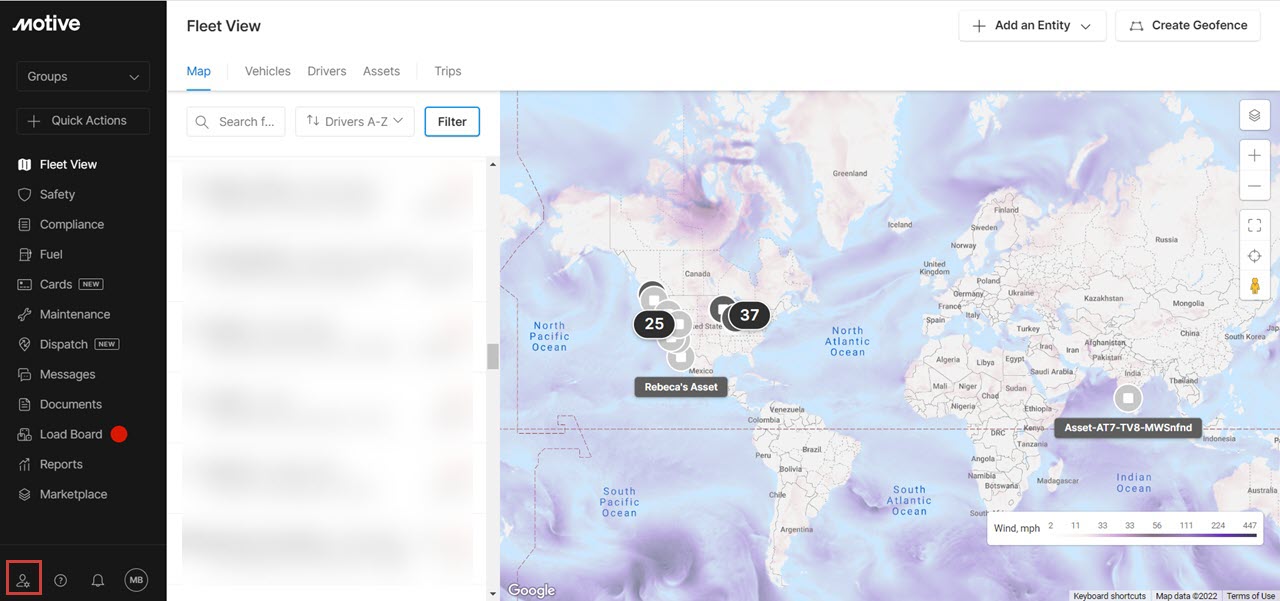Open the notifications bell
This screenshot has width=1280, height=601.
tap(98, 580)
